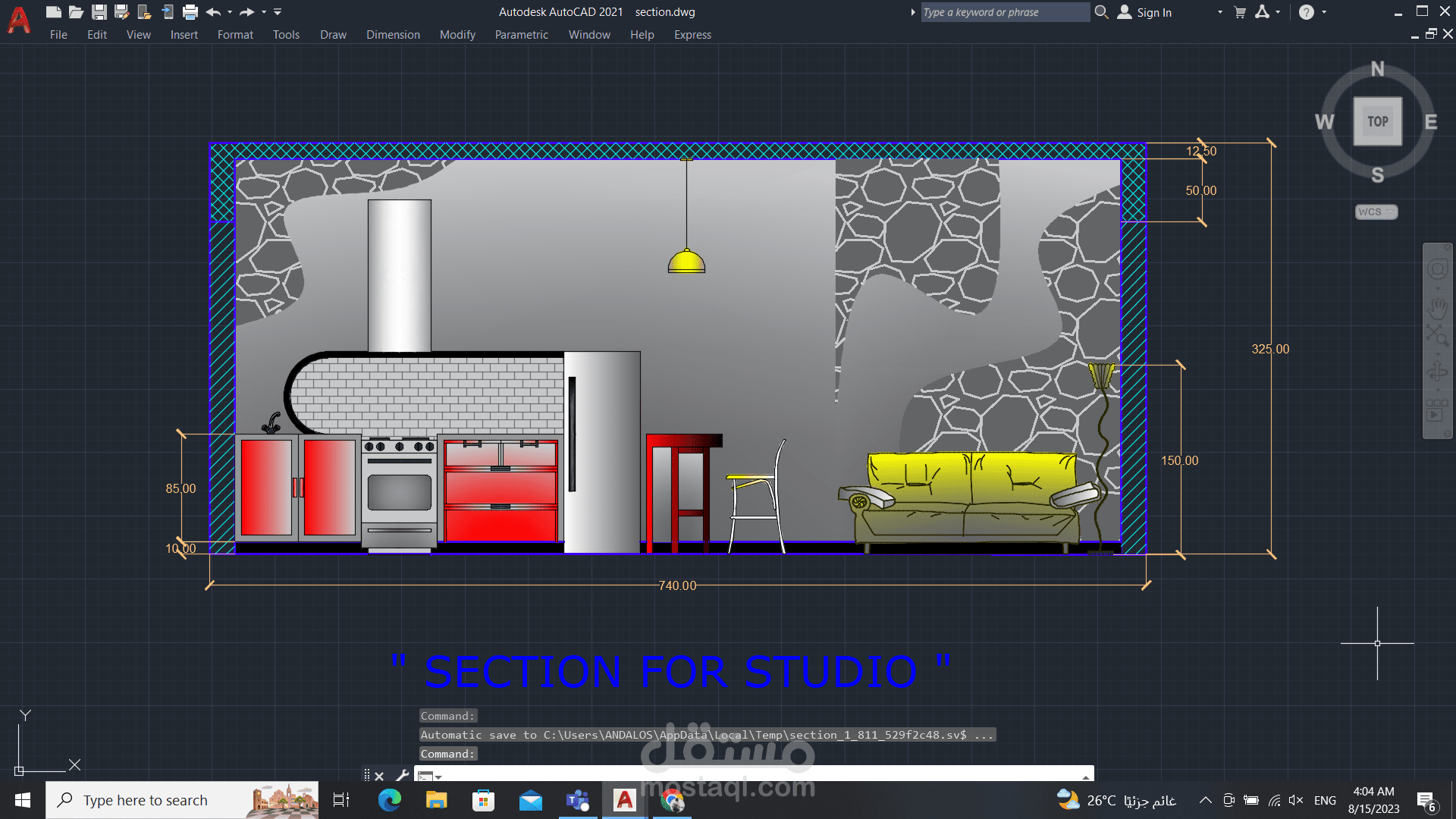1456x819 pixels.
Task: Click the Redo arrow icon
Action: point(247,12)
